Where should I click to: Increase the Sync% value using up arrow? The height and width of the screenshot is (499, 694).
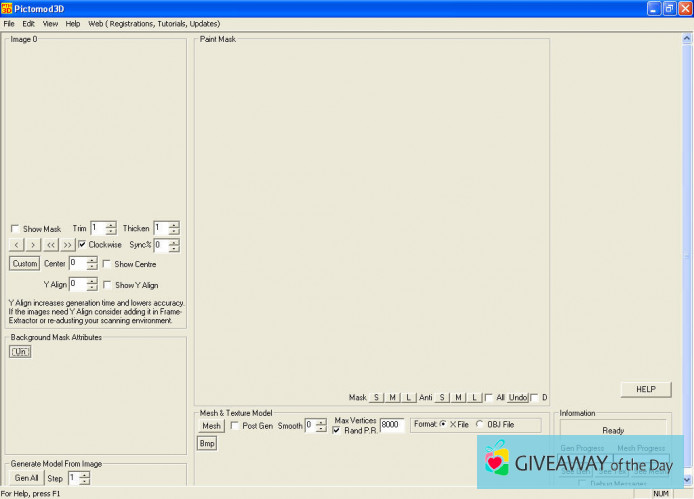tap(174, 241)
